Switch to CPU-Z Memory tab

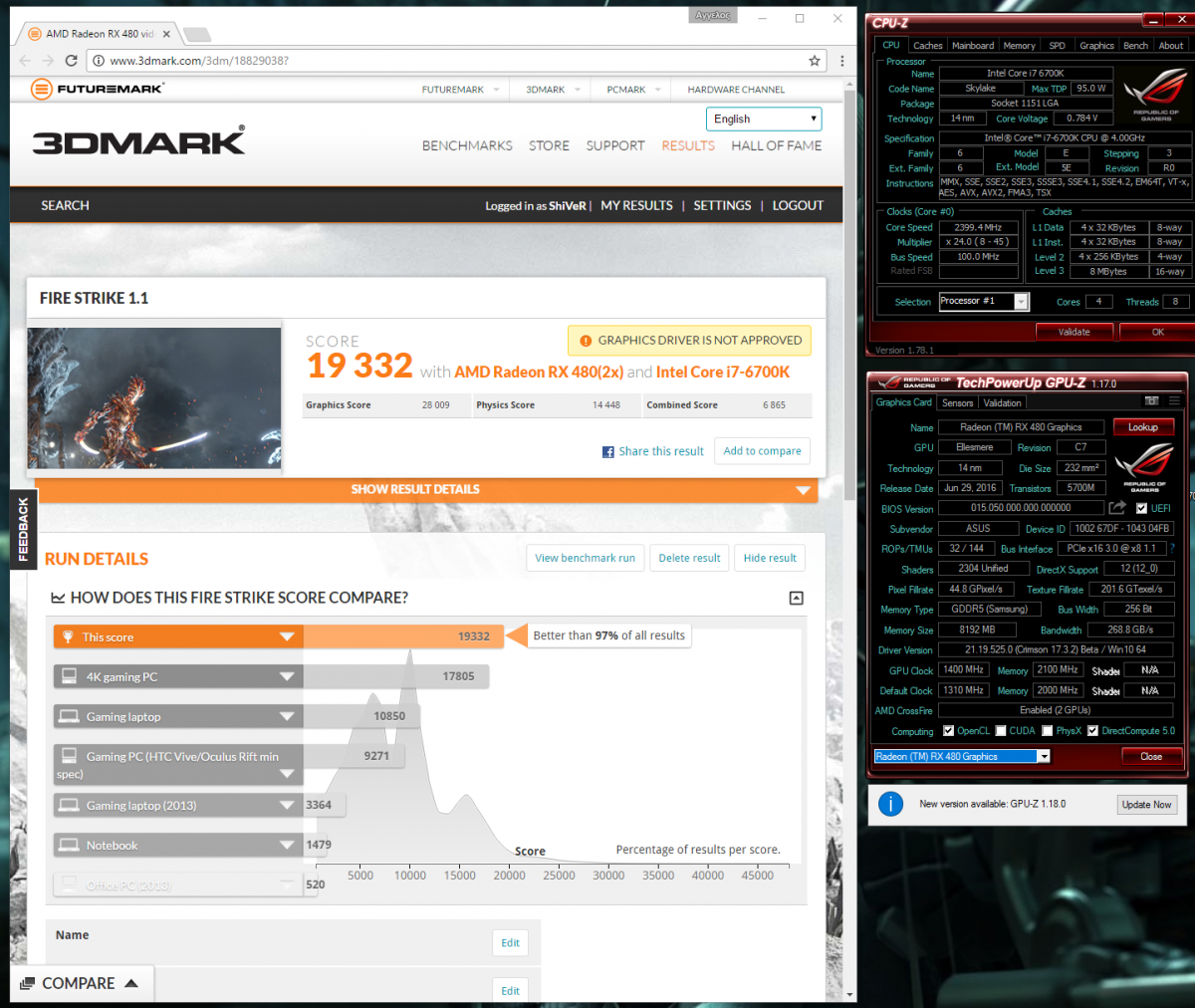(1019, 45)
